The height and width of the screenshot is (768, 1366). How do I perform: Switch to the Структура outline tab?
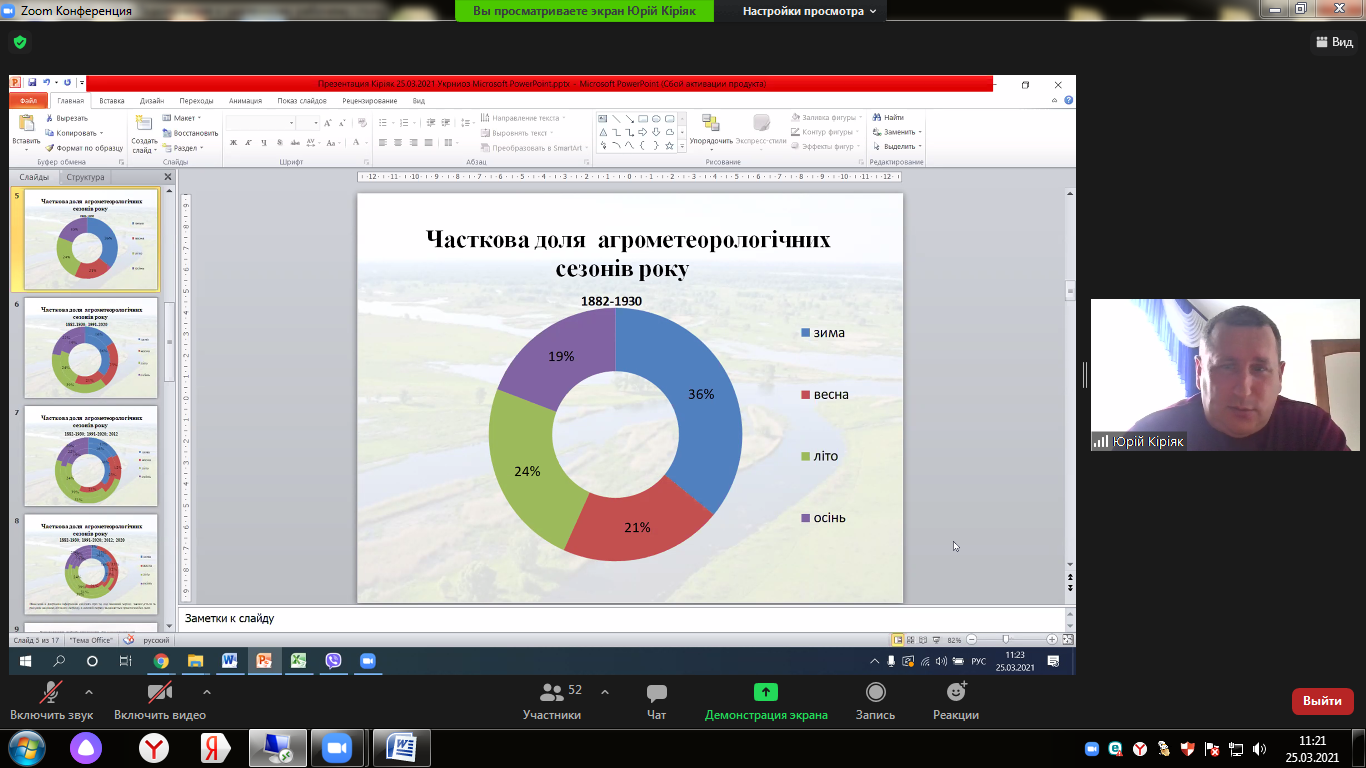pyautogui.click(x=85, y=177)
